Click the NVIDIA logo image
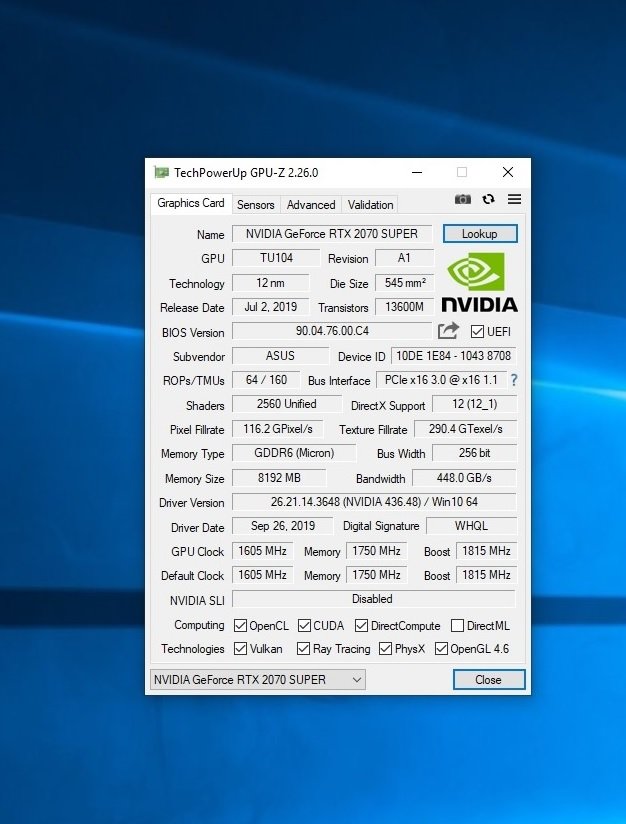The width and height of the screenshot is (626, 824). [x=479, y=282]
